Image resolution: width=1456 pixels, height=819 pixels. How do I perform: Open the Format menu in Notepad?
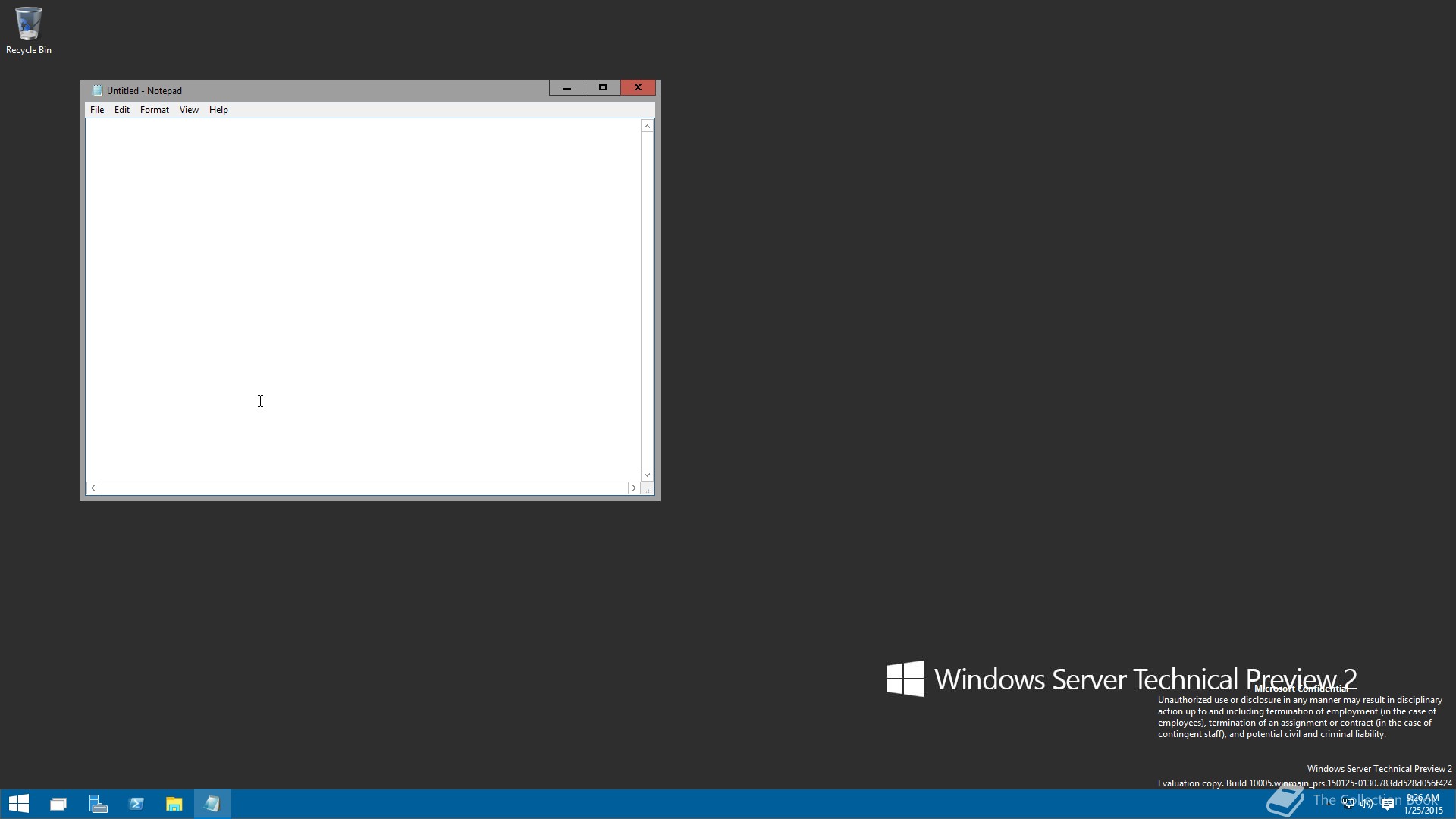click(x=155, y=110)
